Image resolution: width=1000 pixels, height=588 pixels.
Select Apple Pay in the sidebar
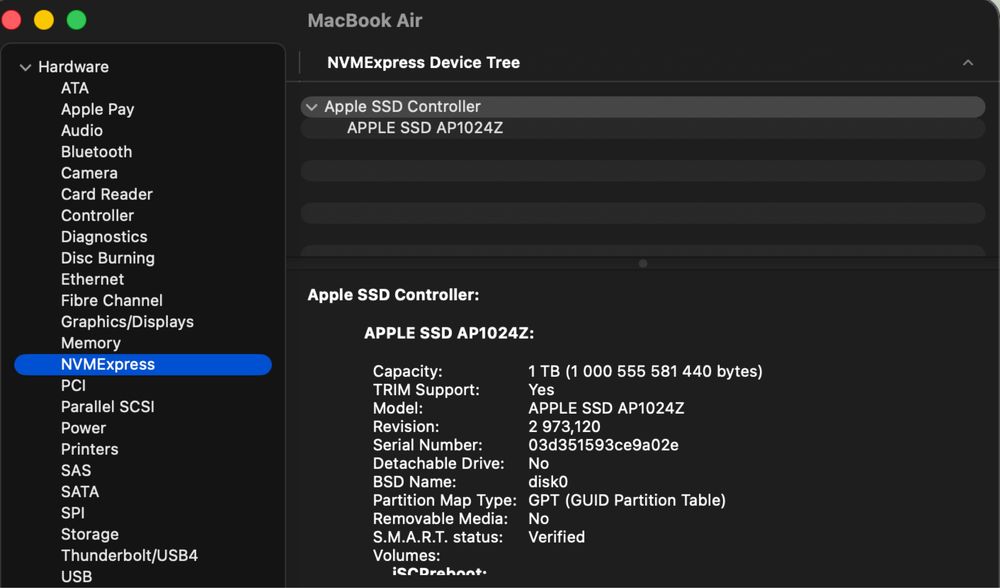click(x=98, y=109)
